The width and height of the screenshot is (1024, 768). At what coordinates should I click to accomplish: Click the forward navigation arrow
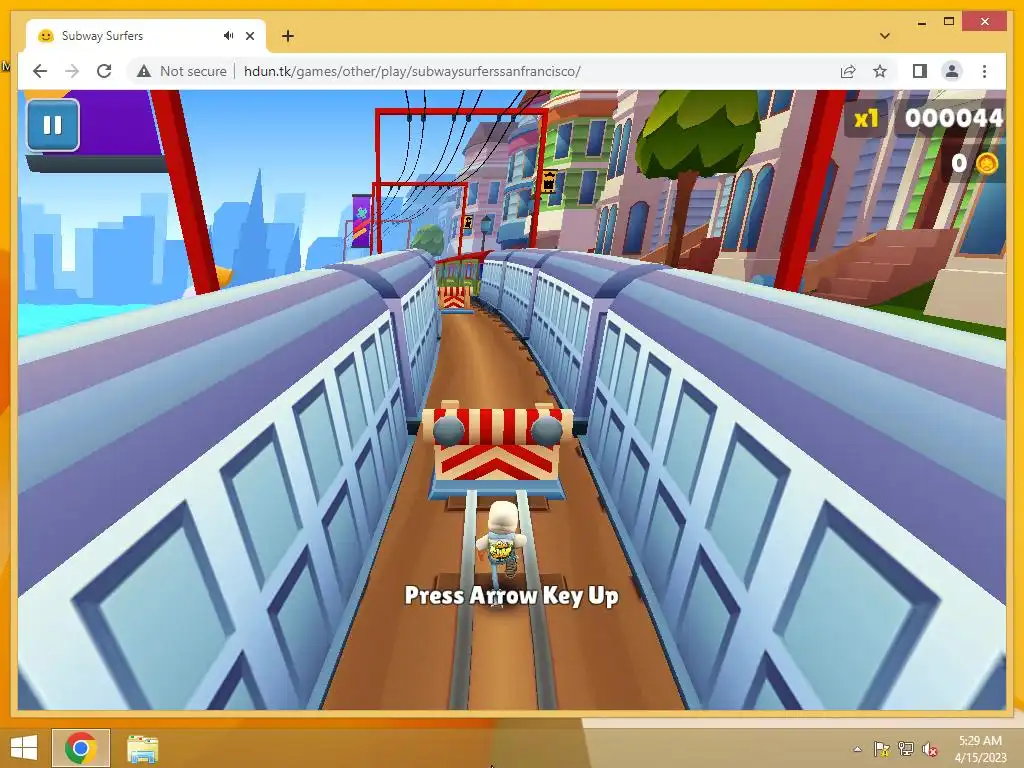pyautogui.click(x=72, y=71)
